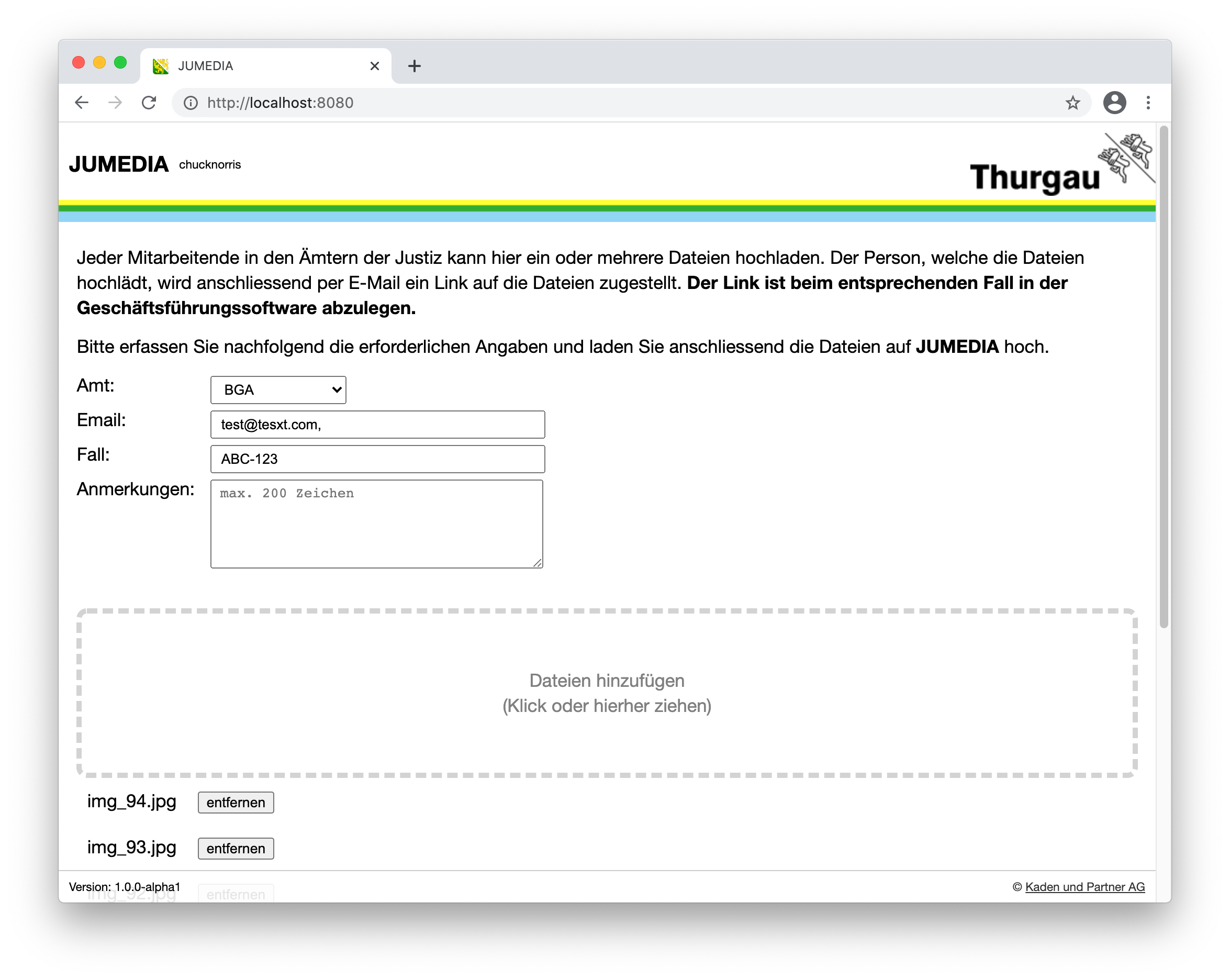Click the Dateien hinzufügen drop zone
Image resolution: width=1230 pixels, height=980 pixels.
607,693
